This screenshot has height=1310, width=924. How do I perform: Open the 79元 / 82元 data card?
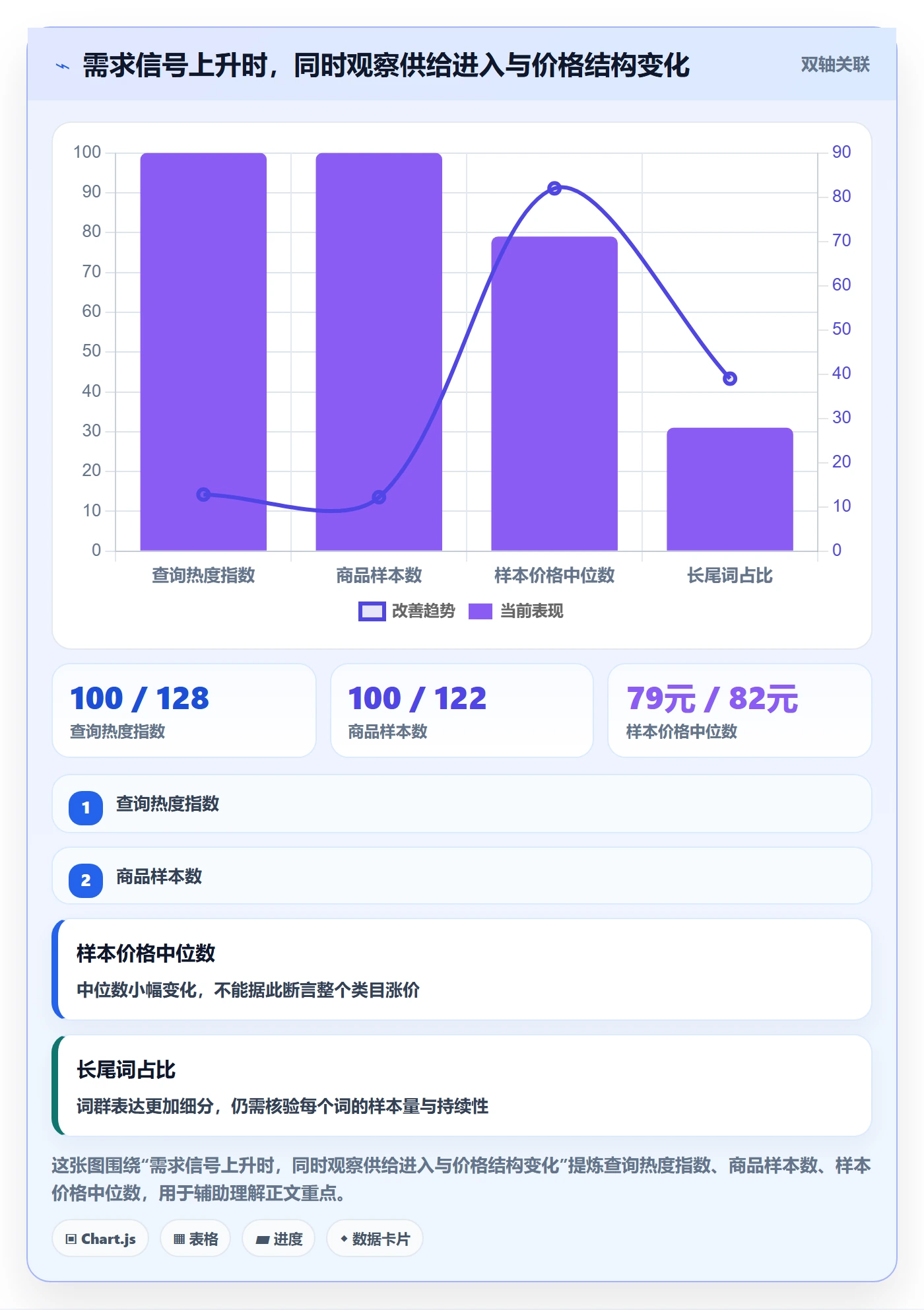740,710
